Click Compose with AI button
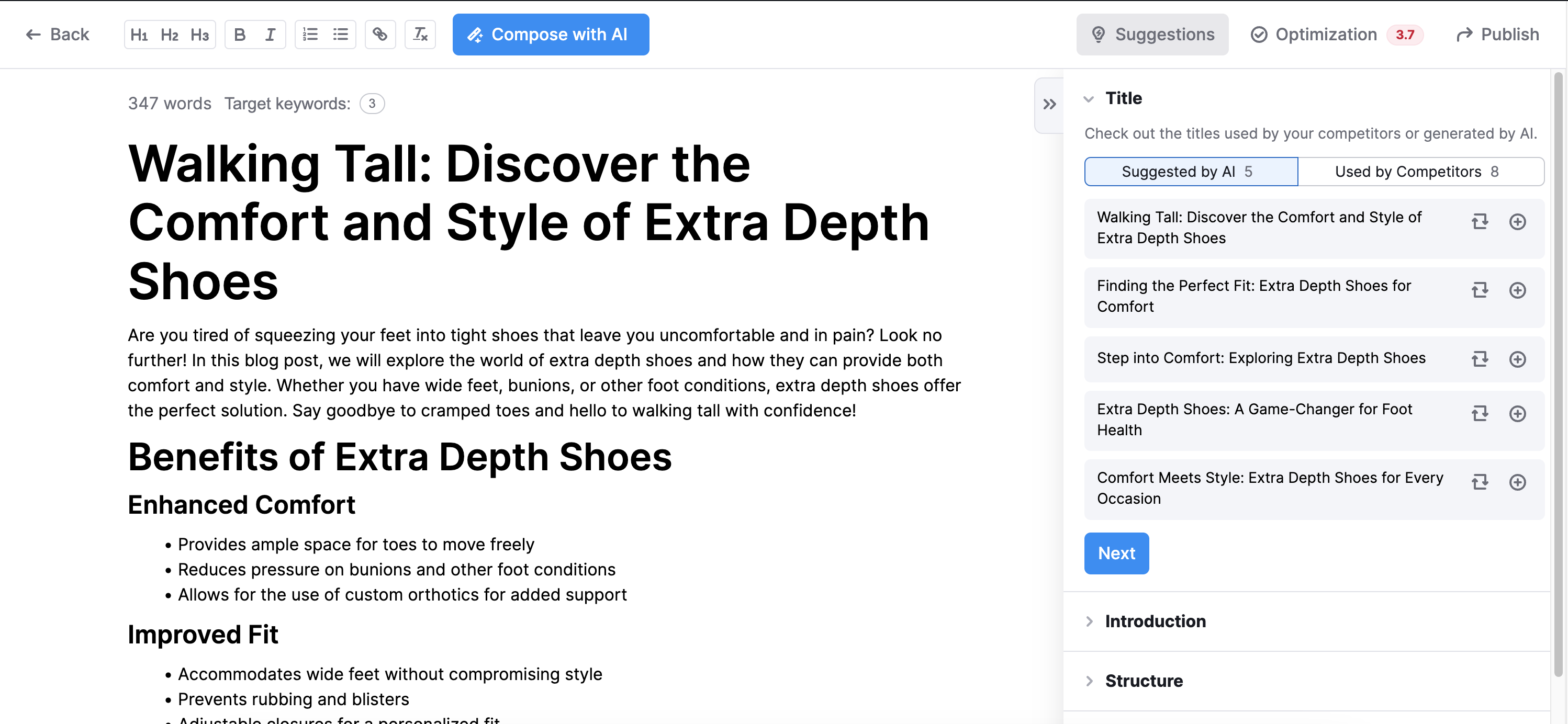 click(x=551, y=35)
